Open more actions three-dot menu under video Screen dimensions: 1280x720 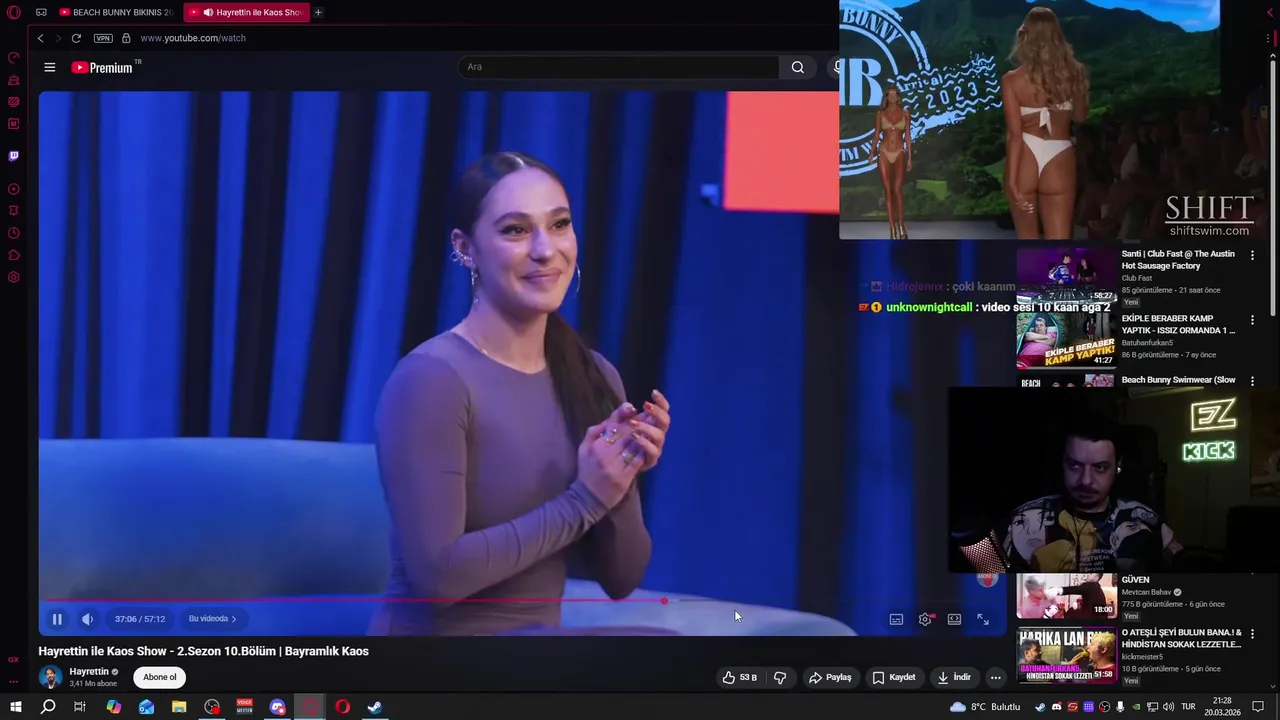click(x=995, y=677)
